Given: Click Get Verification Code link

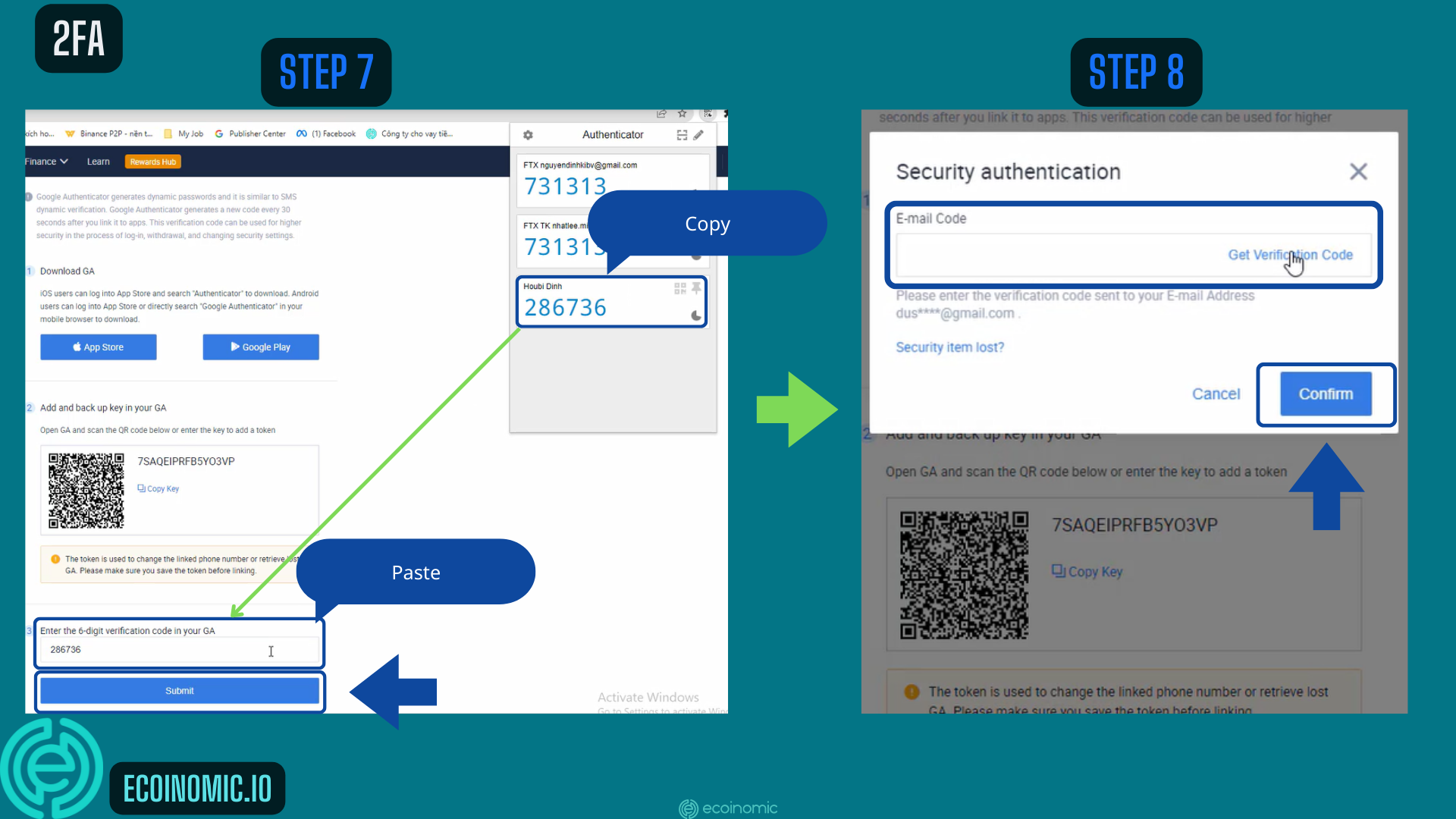Looking at the screenshot, I should coord(1290,254).
